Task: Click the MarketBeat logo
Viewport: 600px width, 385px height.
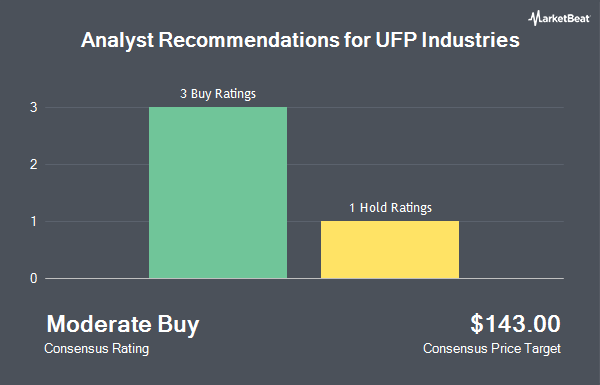Action: pos(559,18)
